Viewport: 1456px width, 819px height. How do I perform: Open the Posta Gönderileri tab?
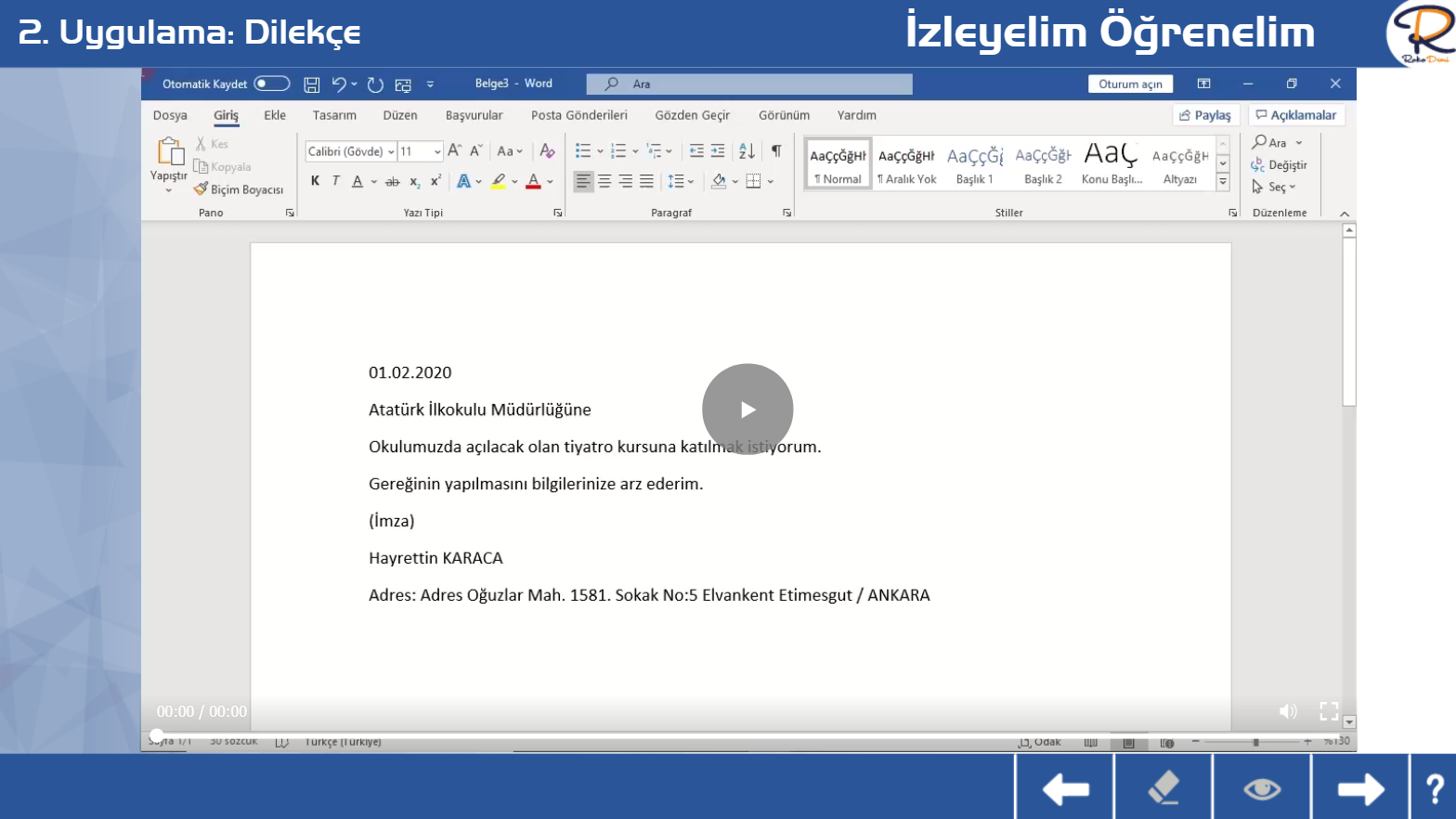[x=579, y=115]
